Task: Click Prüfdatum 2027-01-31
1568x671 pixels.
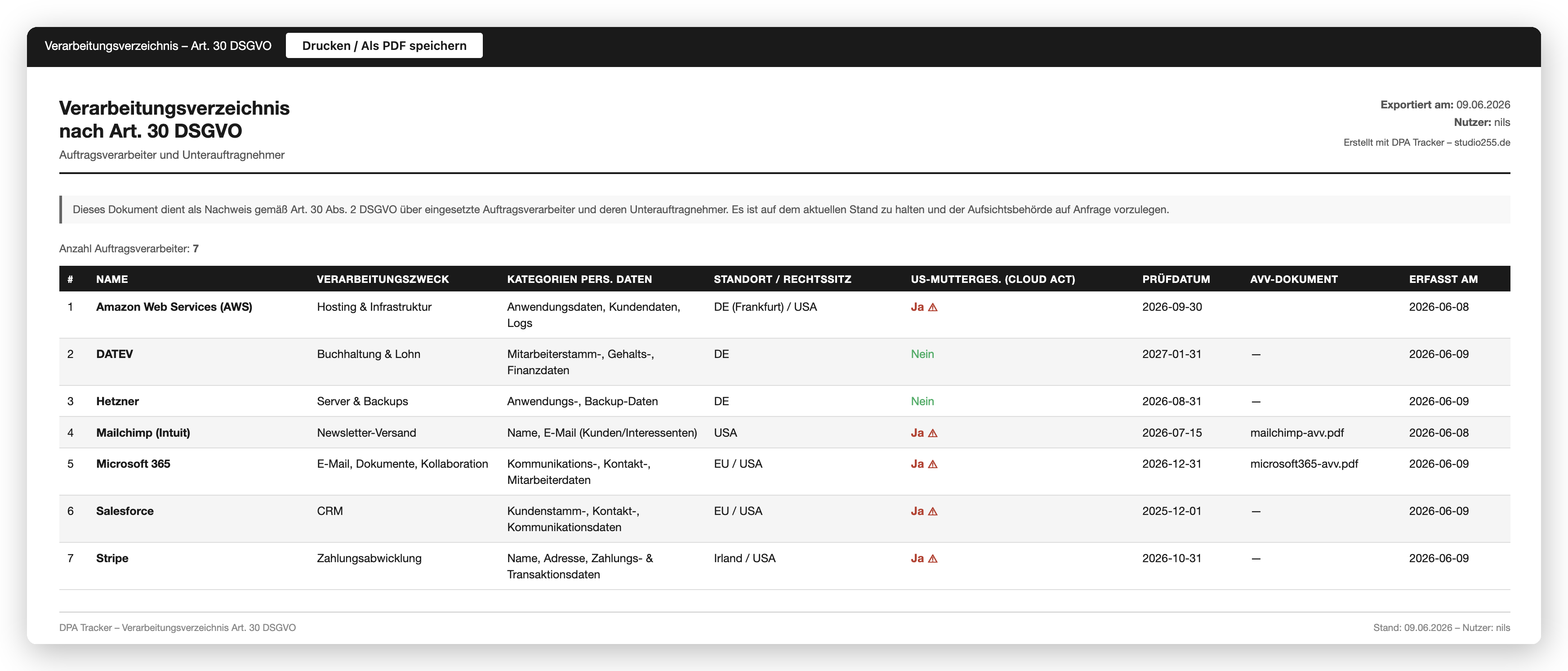Action: click(1172, 354)
